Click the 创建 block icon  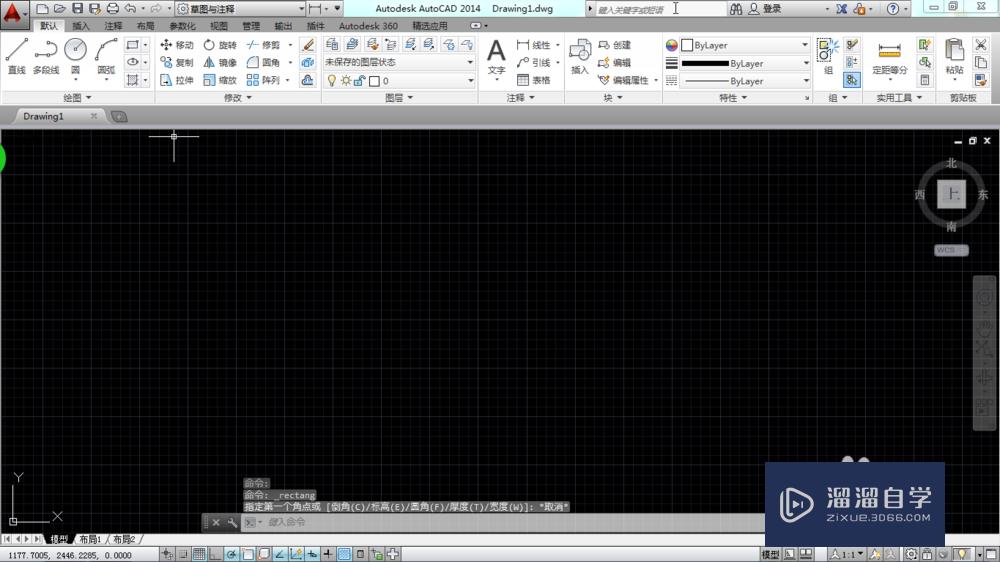[615, 45]
